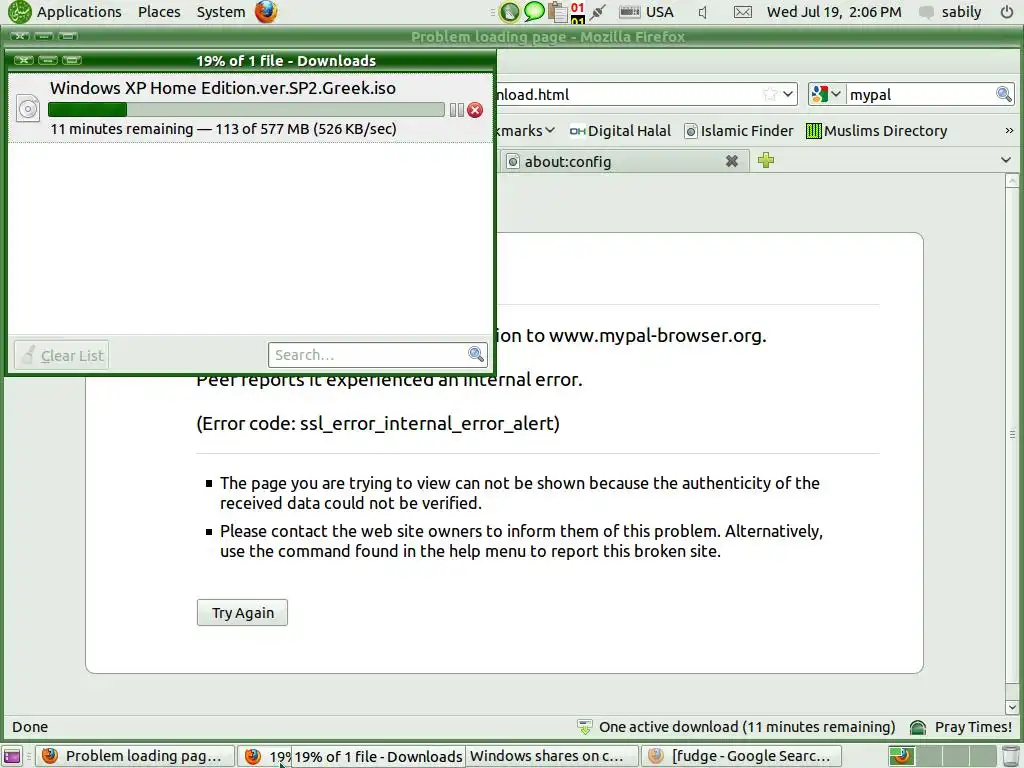Run search with the magnifier icon

pyautogui.click(x=1004, y=94)
